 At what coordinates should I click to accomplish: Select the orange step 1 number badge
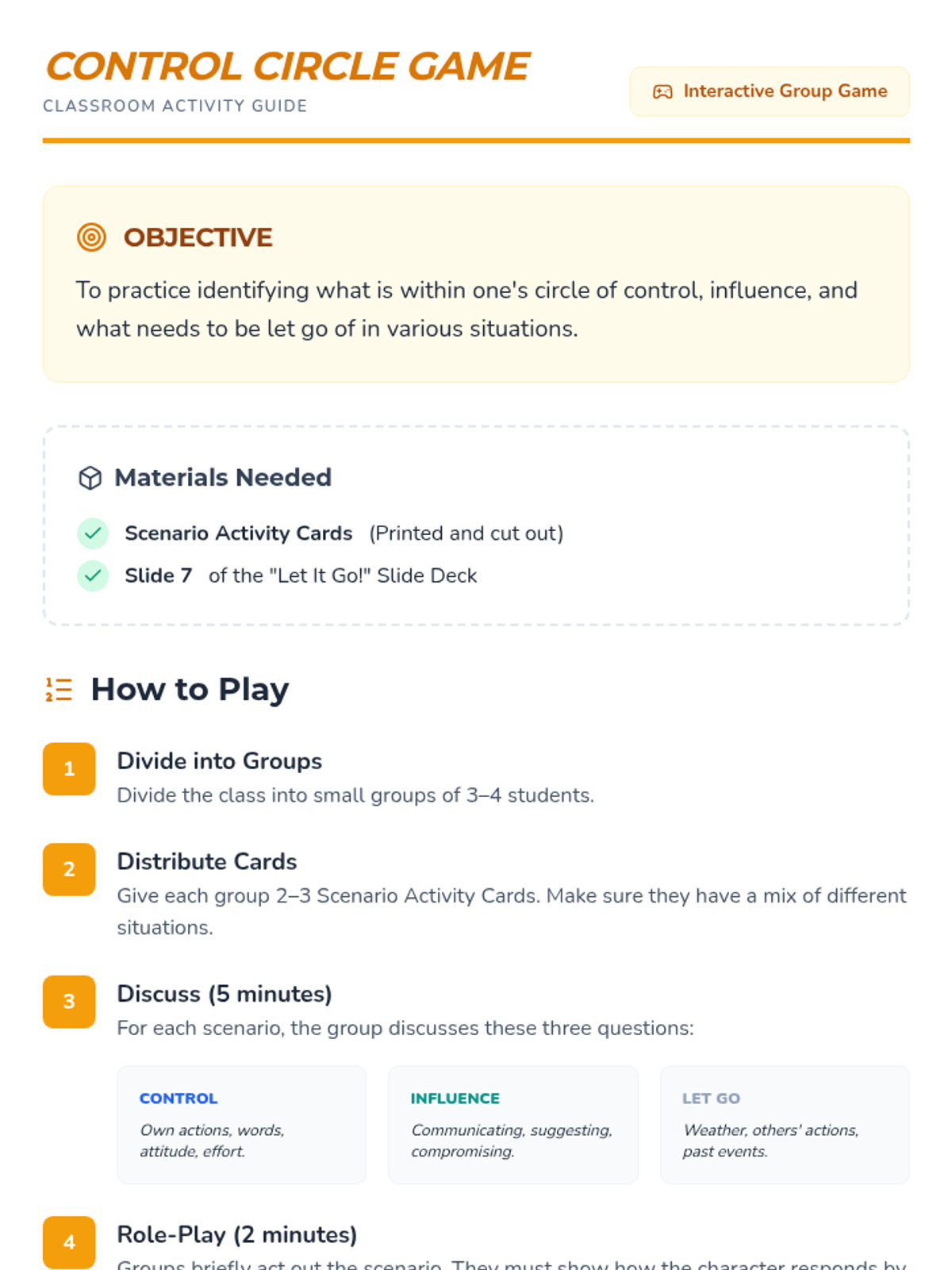[69, 769]
